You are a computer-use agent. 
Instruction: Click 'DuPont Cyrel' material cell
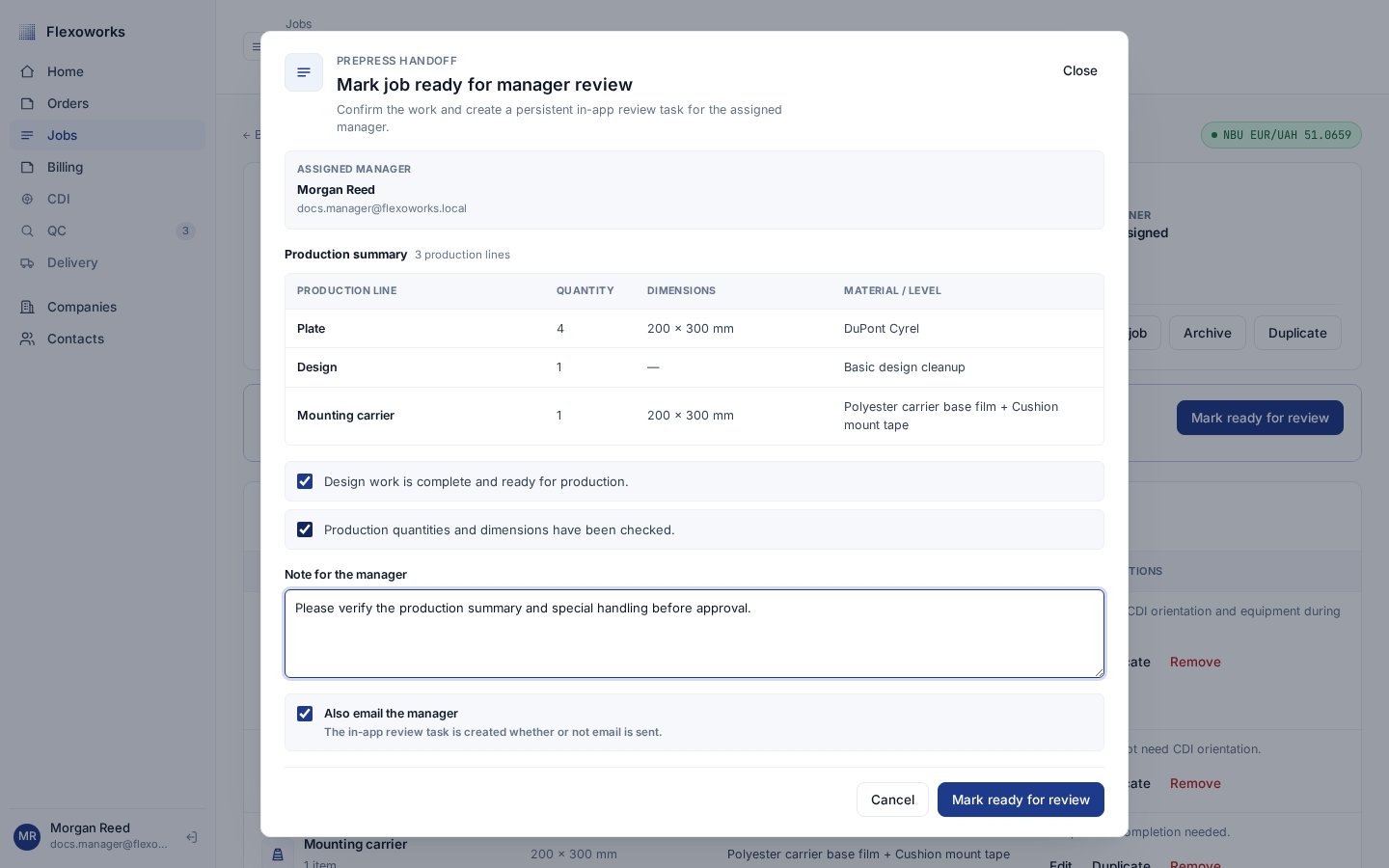tap(882, 329)
